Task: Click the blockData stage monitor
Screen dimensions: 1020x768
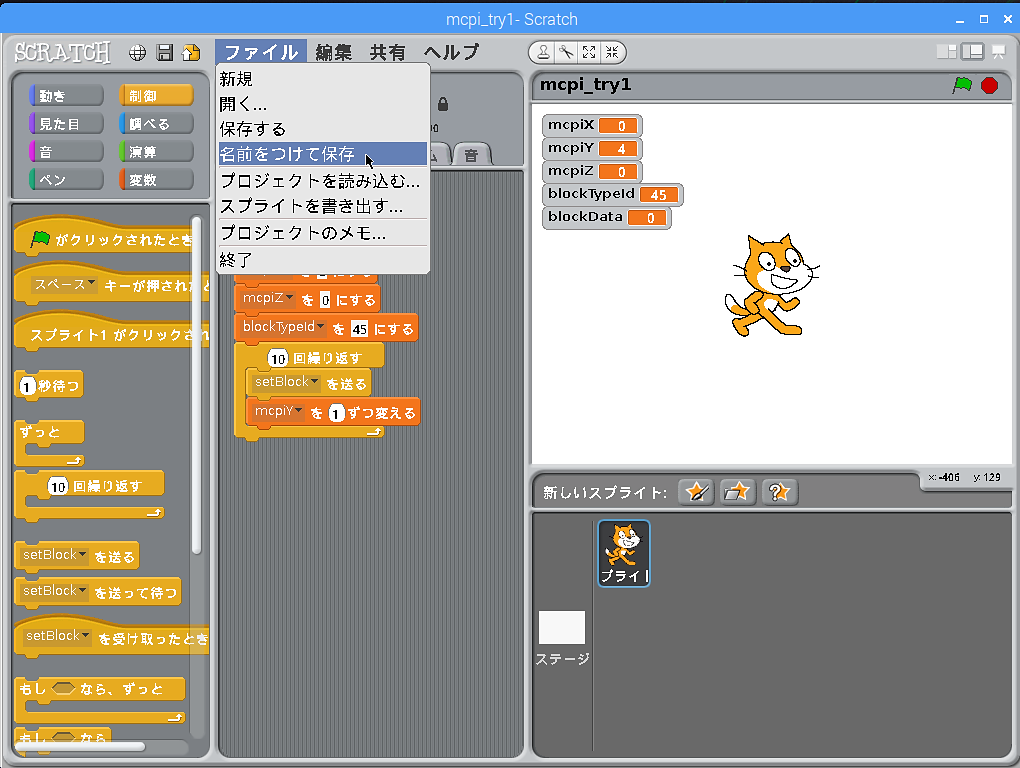Action: coord(606,217)
